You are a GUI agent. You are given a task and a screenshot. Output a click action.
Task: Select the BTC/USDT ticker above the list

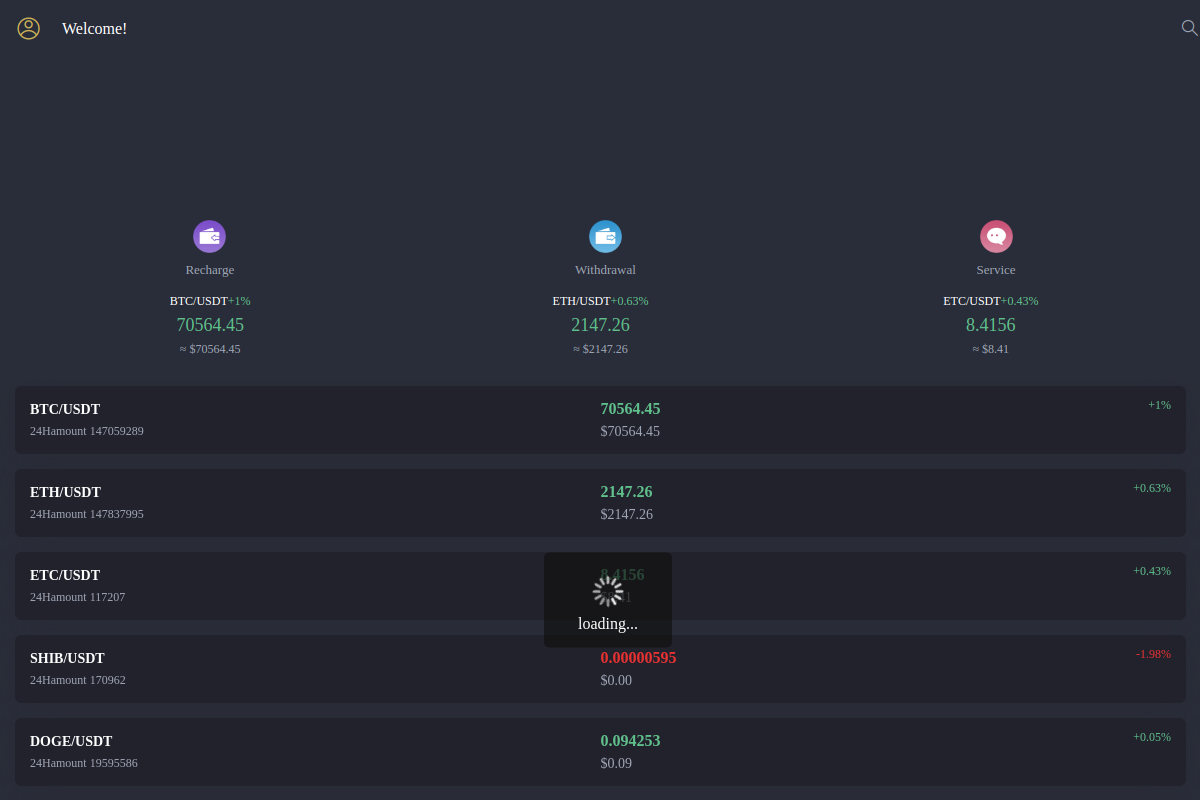[x=199, y=300]
